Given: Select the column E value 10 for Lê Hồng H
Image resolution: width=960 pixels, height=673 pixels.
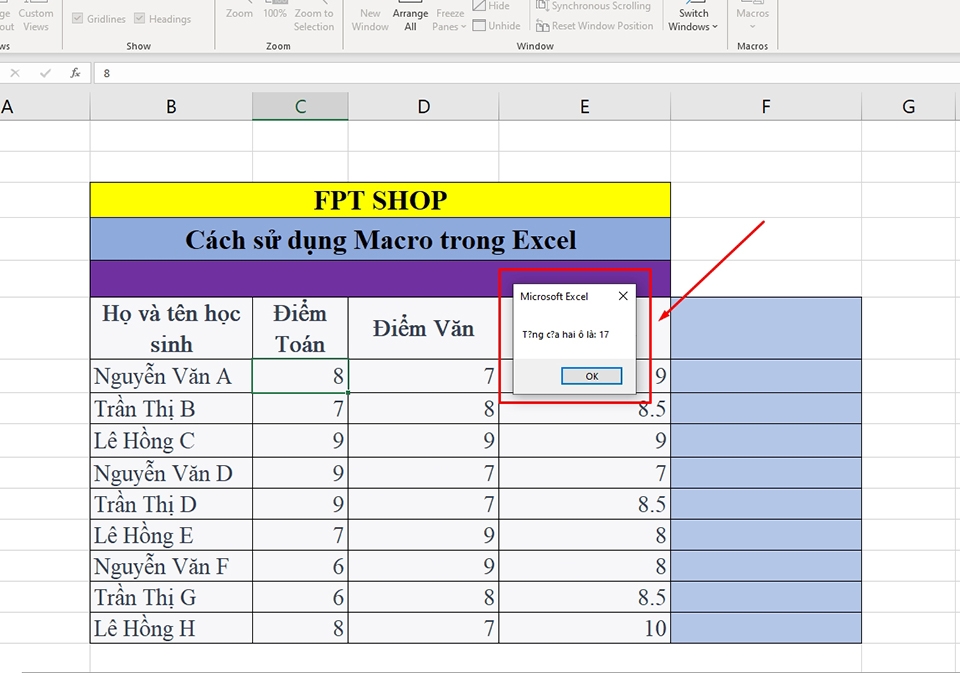Looking at the screenshot, I should click(585, 628).
